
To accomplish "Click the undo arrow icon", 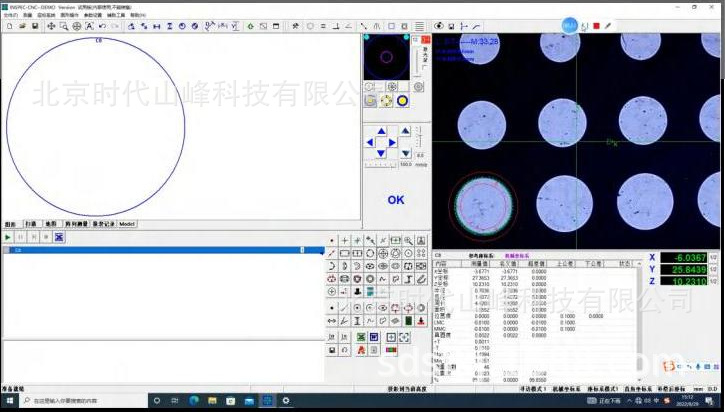I will pos(102,26).
